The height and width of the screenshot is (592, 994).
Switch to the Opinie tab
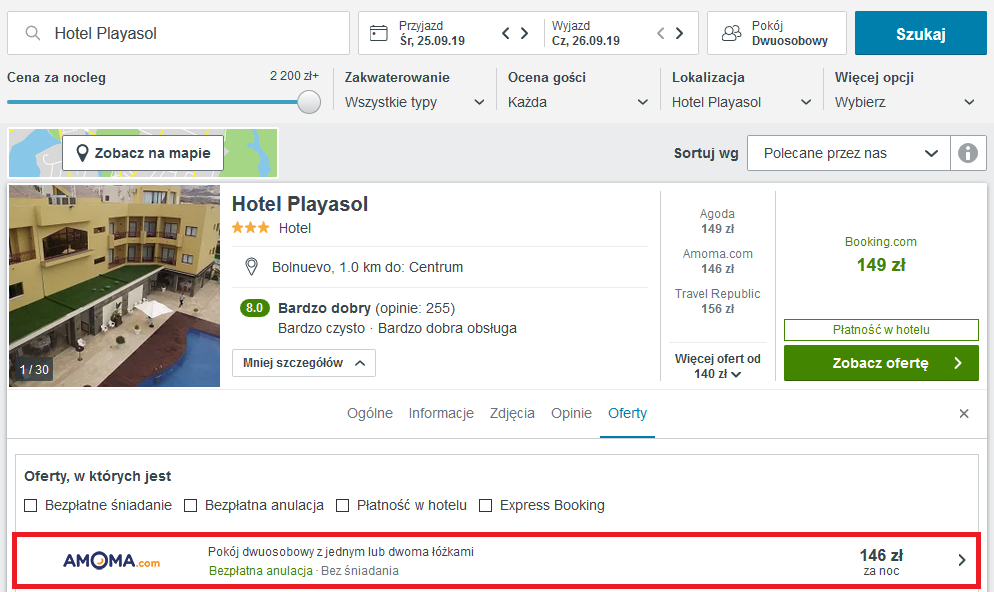pos(571,413)
